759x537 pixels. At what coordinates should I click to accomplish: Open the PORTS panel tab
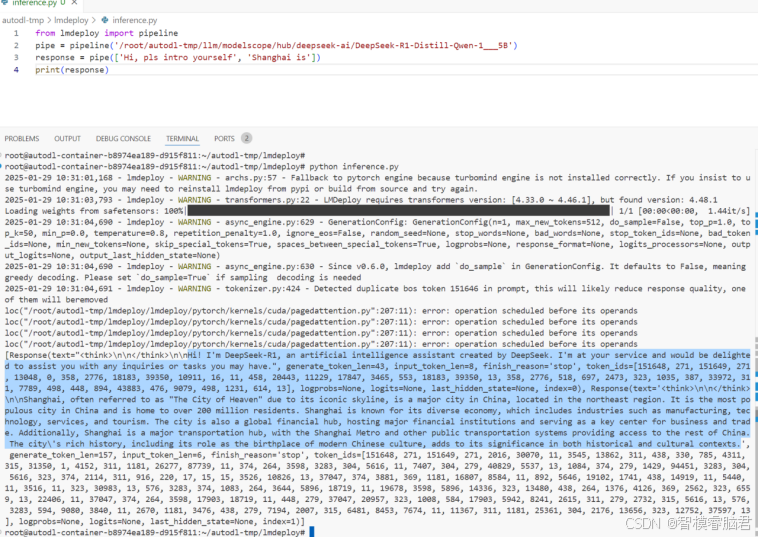point(224,138)
